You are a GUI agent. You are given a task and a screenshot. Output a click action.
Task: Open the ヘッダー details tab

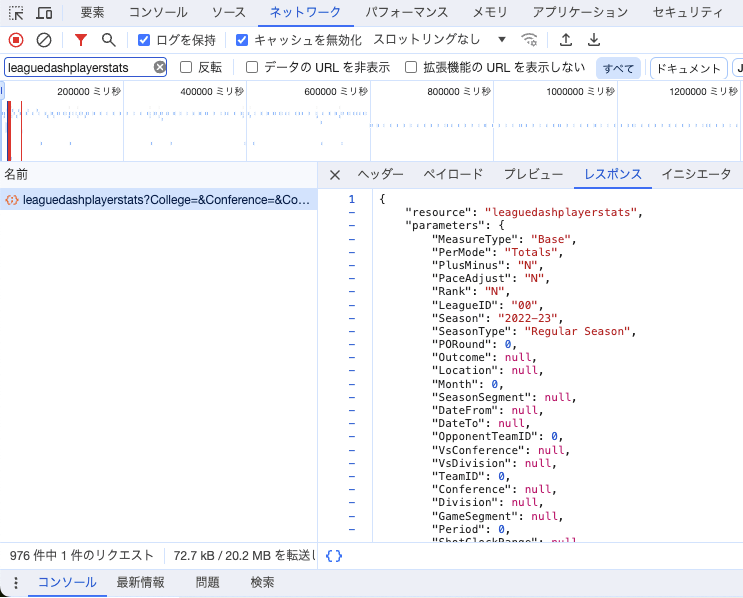(x=381, y=174)
